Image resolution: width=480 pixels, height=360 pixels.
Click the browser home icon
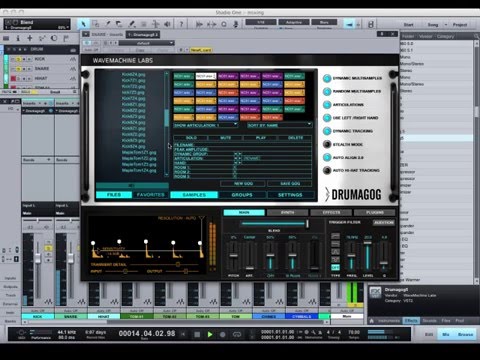pyautogui.click(x=372, y=320)
